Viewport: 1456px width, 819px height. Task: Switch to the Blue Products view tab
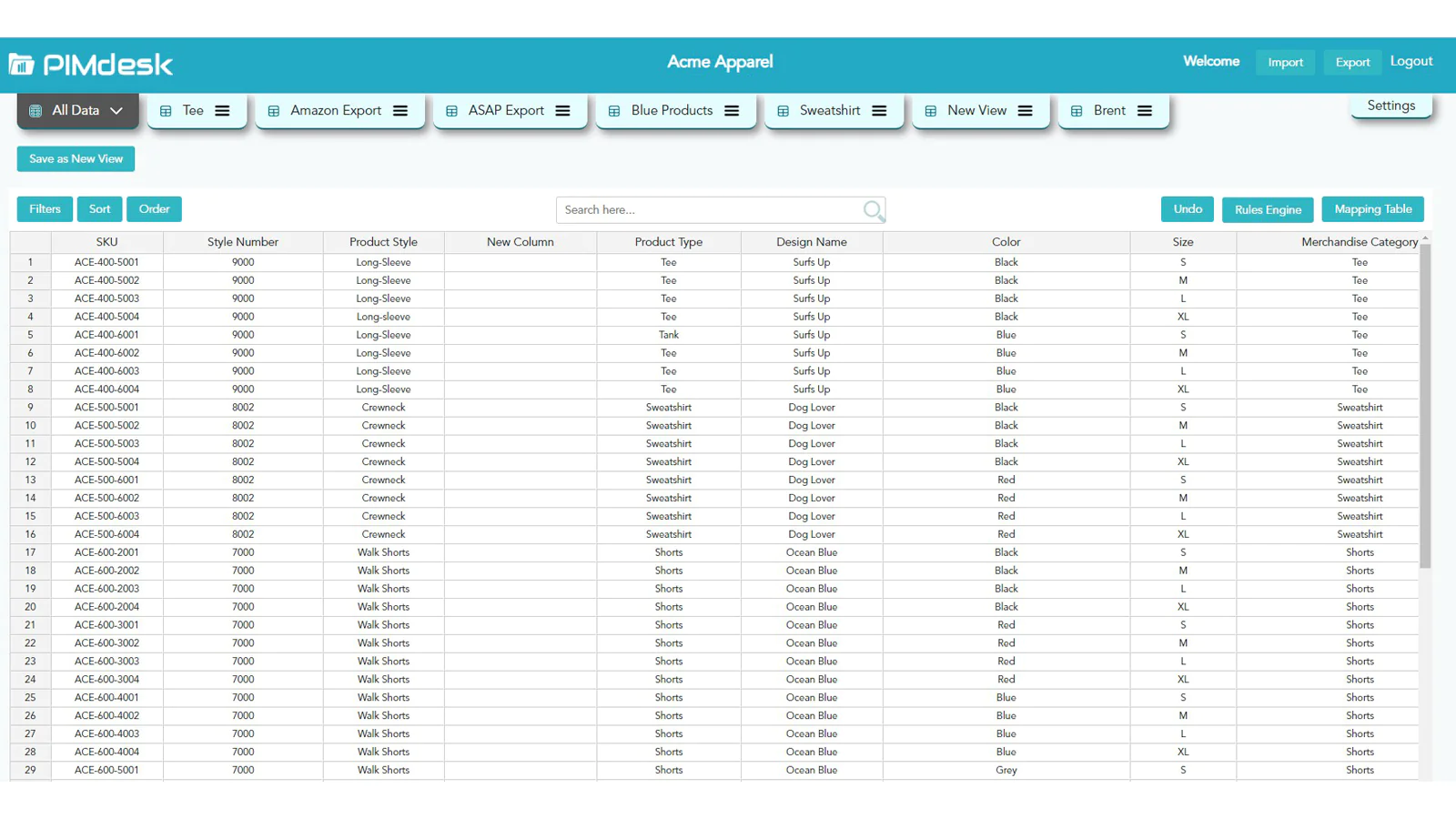[671, 111]
